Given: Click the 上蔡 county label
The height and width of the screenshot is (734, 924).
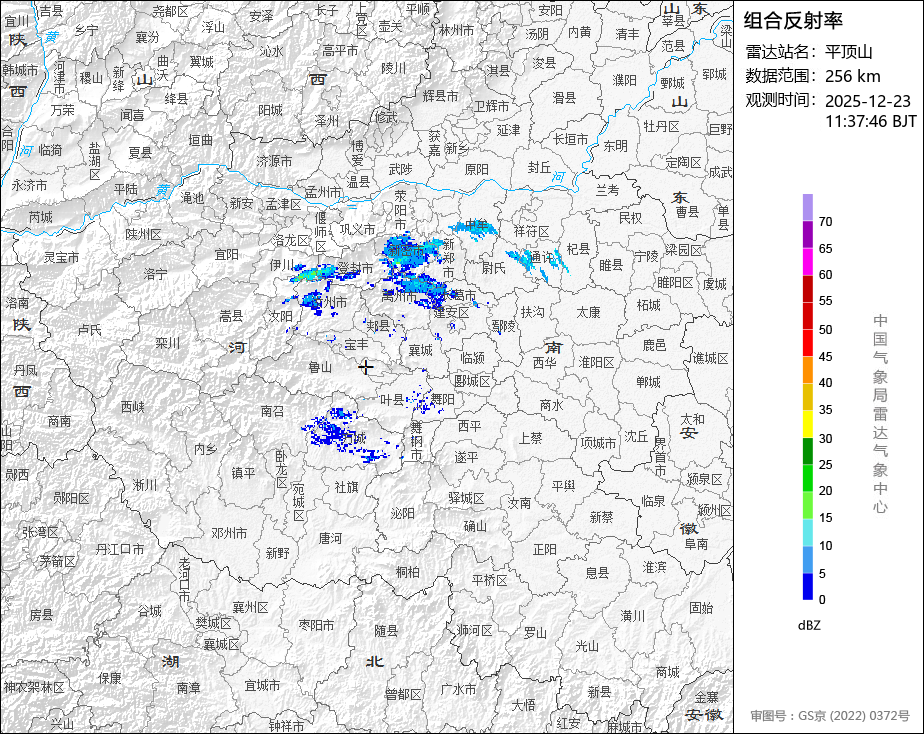Looking at the screenshot, I should pyautogui.click(x=530, y=438).
